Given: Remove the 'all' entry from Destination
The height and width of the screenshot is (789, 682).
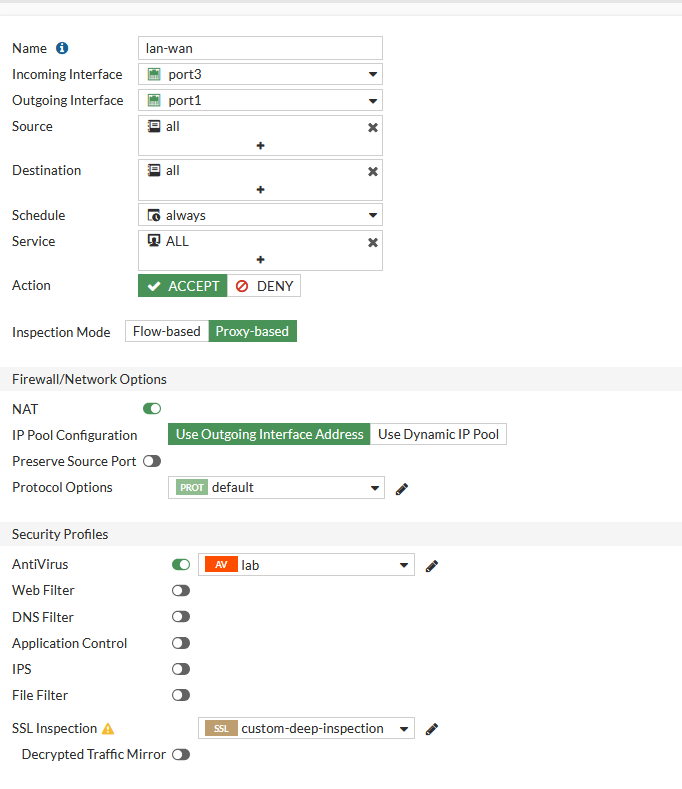Looking at the screenshot, I should click(373, 172).
